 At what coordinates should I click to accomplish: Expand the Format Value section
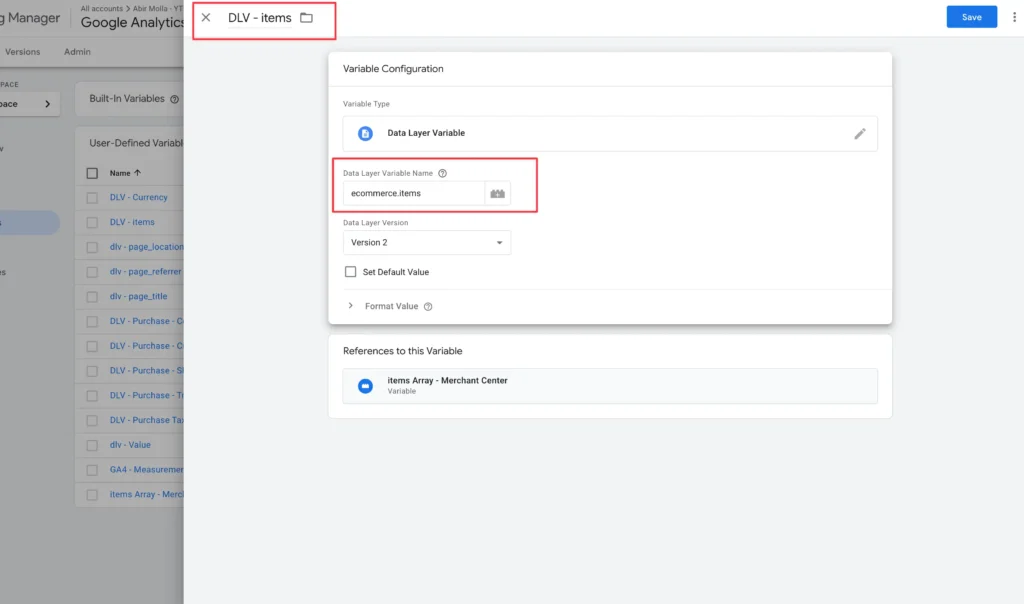pos(350,306)
